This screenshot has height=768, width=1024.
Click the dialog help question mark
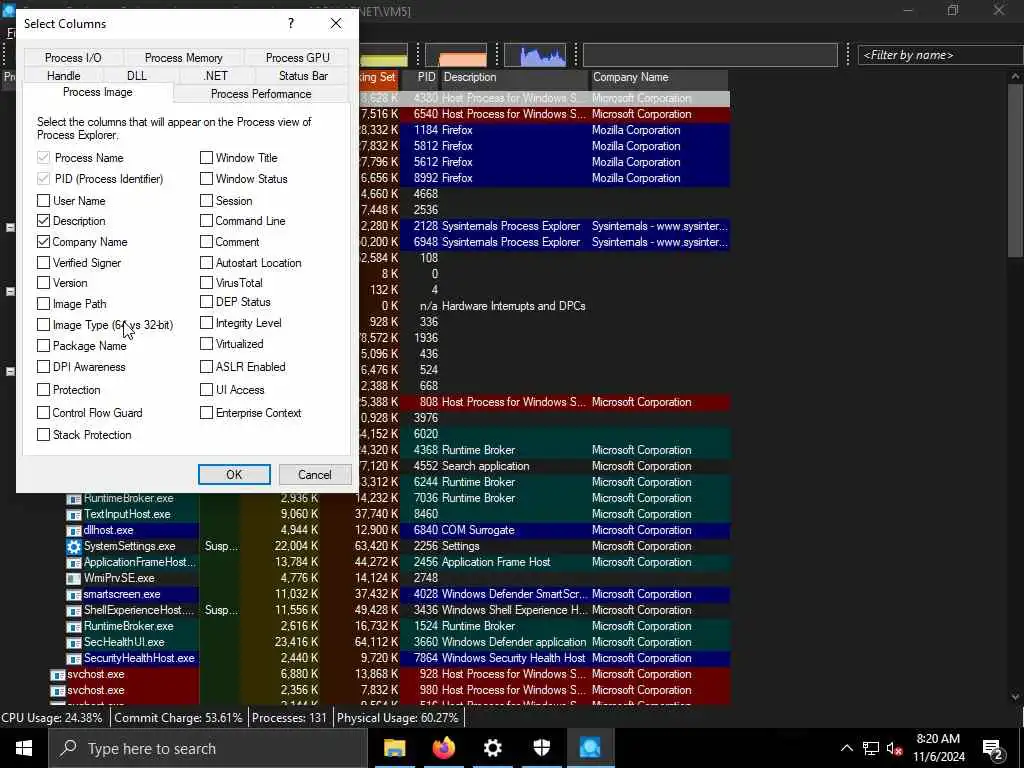pyautogui.click(x=291, y=24)
